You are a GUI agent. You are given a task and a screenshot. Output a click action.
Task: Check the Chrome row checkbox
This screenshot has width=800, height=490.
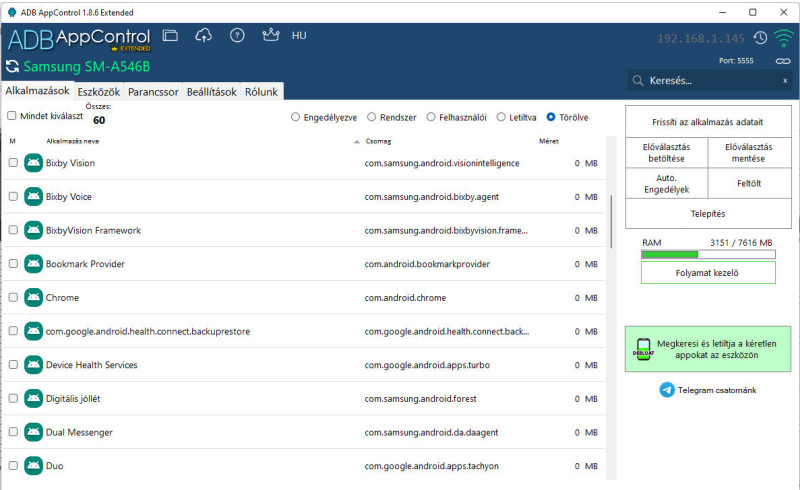pyautogui.click(x=13, y=298)
